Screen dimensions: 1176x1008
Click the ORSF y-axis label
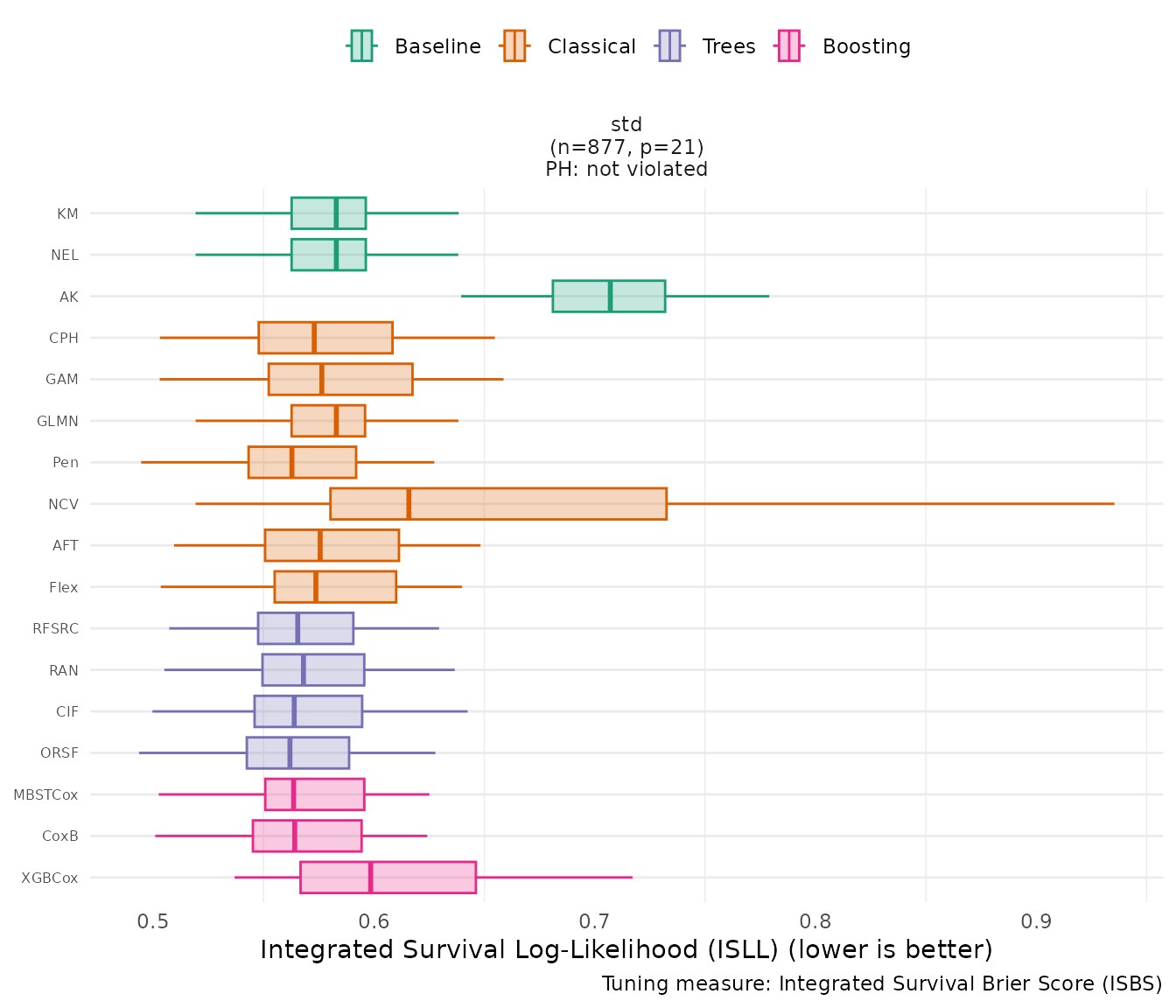tap(59, 752)
